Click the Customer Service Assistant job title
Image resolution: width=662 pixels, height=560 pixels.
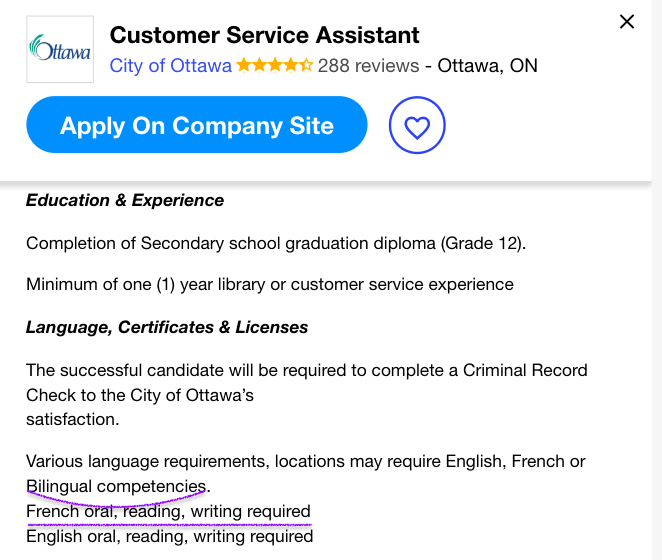tap(264, 35)
